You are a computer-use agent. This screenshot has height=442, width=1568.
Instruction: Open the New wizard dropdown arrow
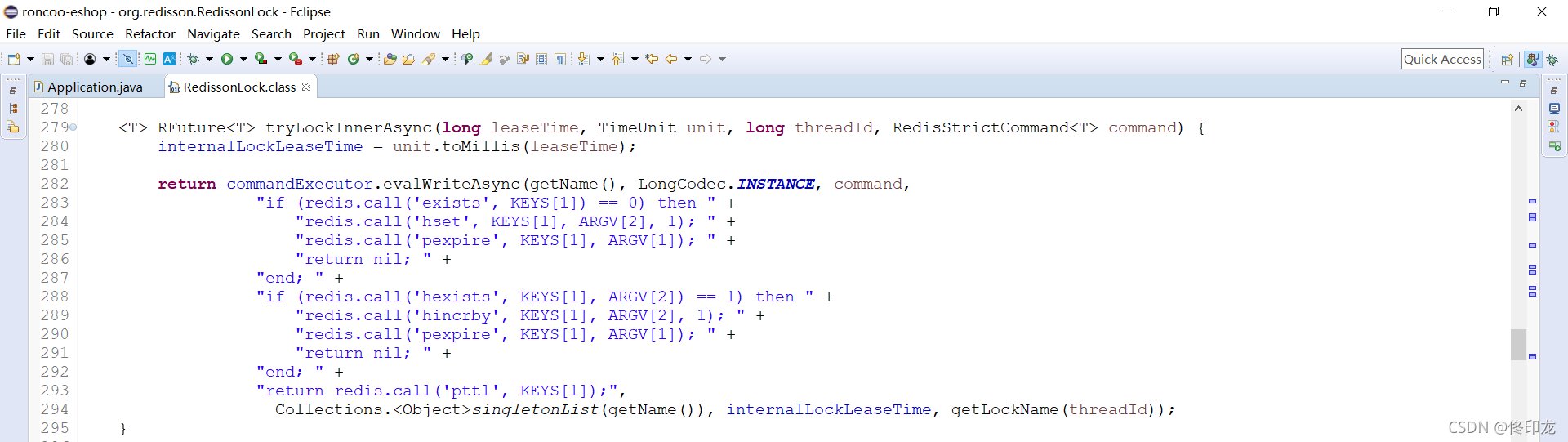point(30,59)
